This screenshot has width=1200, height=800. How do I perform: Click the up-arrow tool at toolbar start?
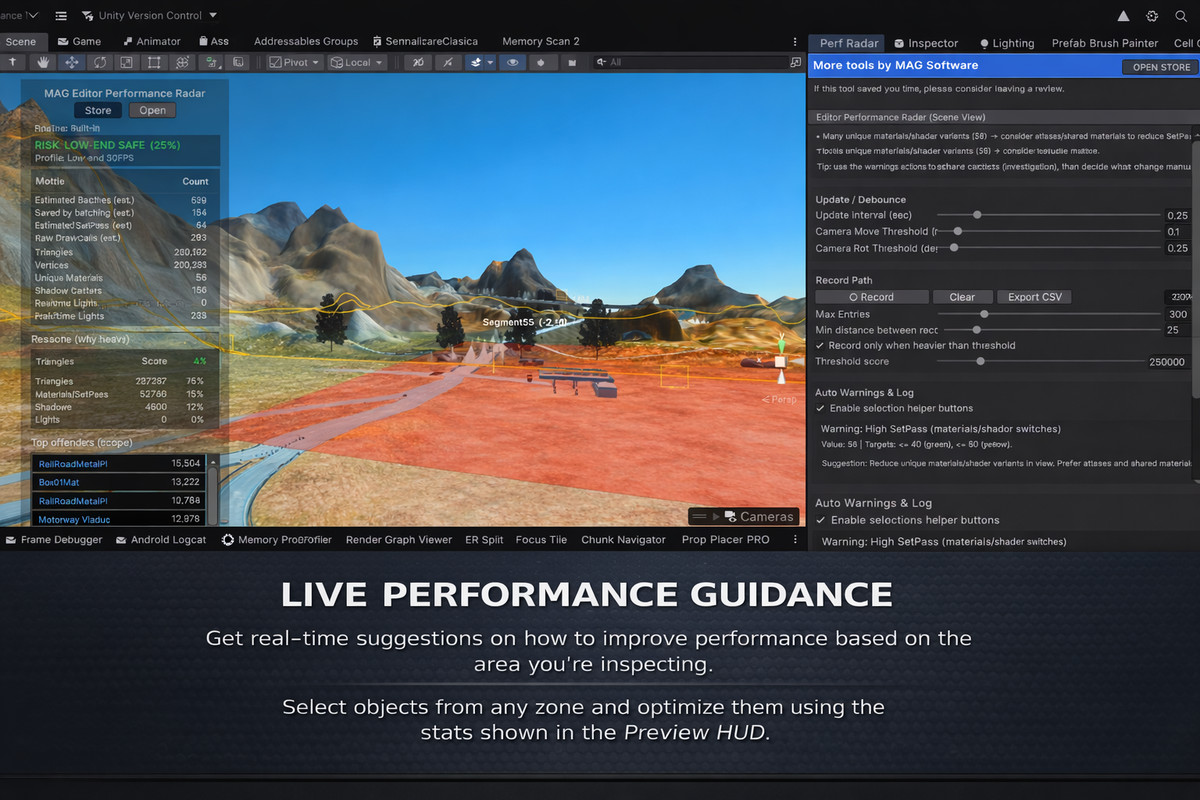coord(13,62)
